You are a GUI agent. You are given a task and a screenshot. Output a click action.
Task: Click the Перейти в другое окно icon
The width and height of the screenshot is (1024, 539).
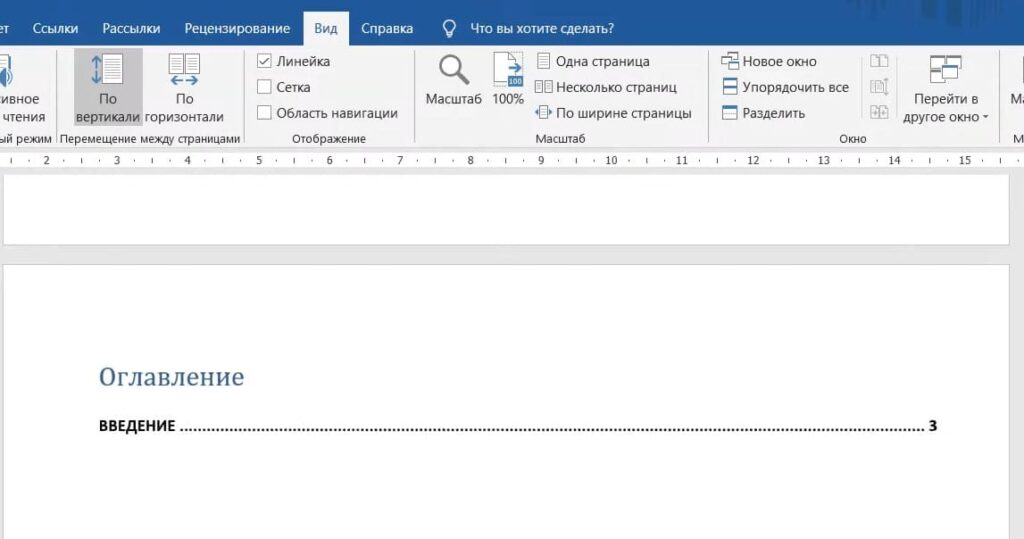click(x=945, y=69)
